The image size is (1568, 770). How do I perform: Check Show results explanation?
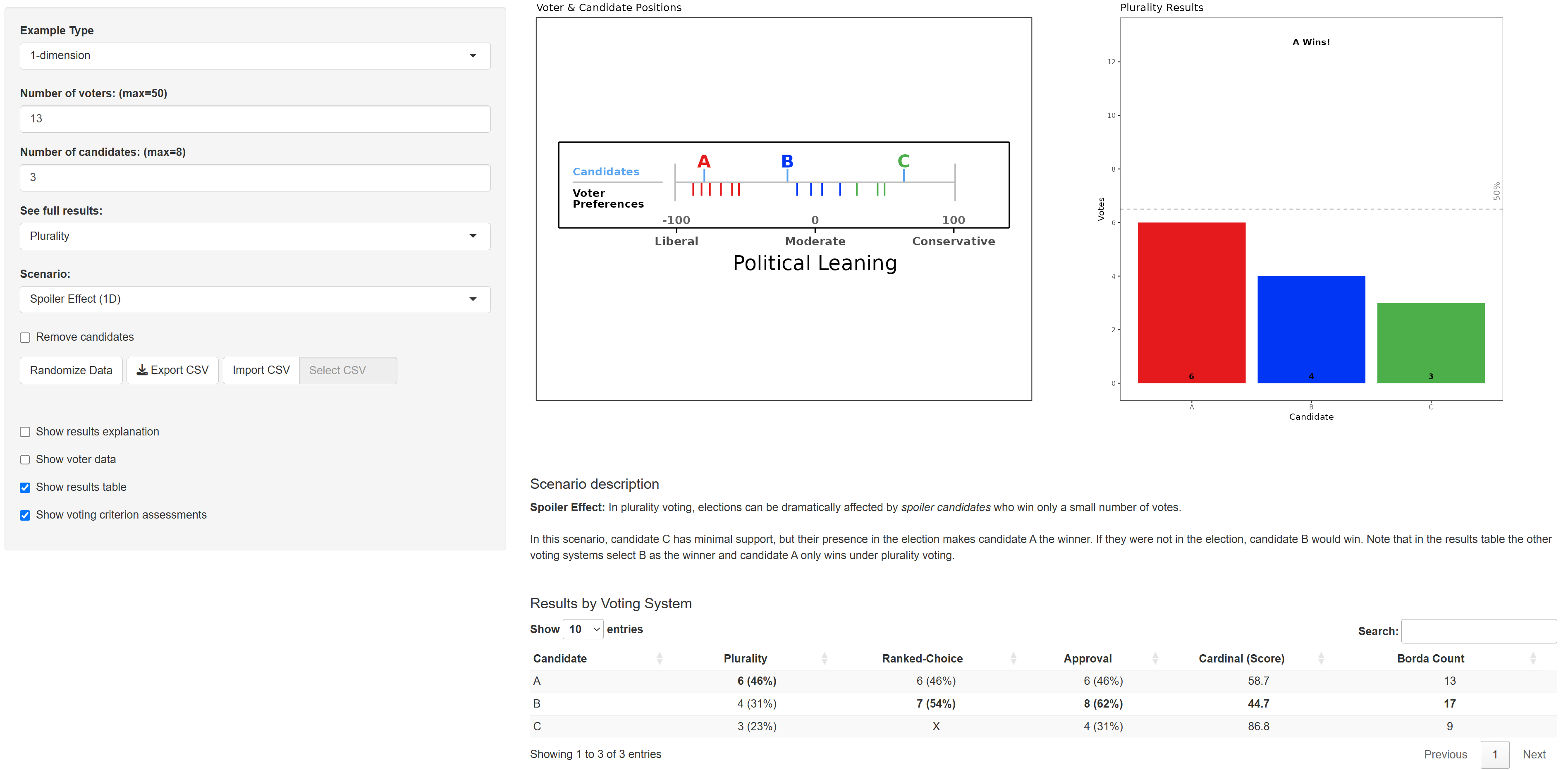pos(25,432)
